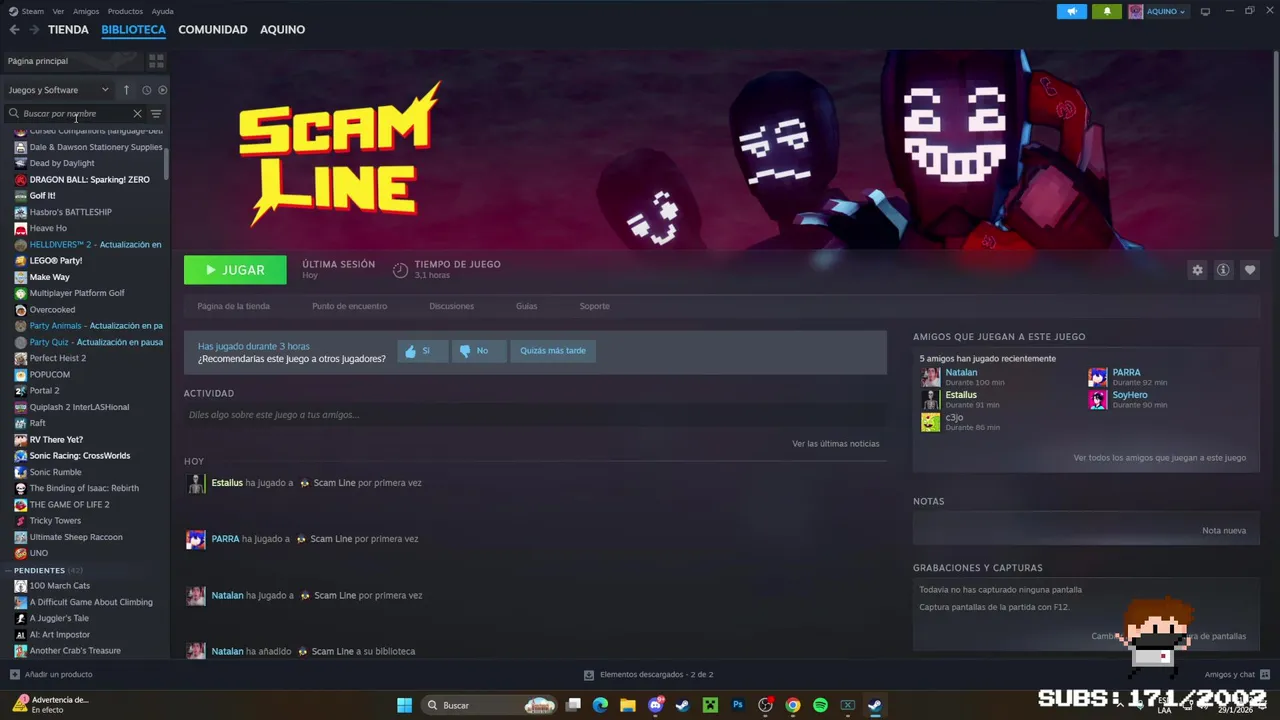Open the game info icon
Viewport: 1280px width, 720px height.
pos(1223,270)
